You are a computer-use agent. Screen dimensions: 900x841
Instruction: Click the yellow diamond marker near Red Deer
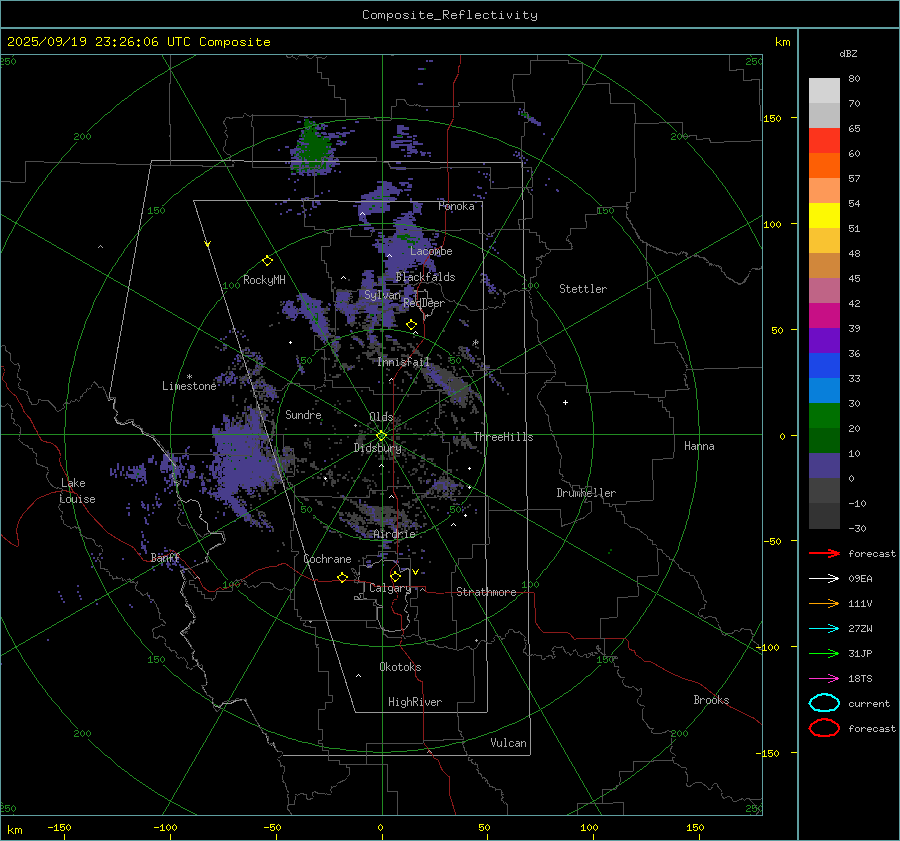pos(411,325)
